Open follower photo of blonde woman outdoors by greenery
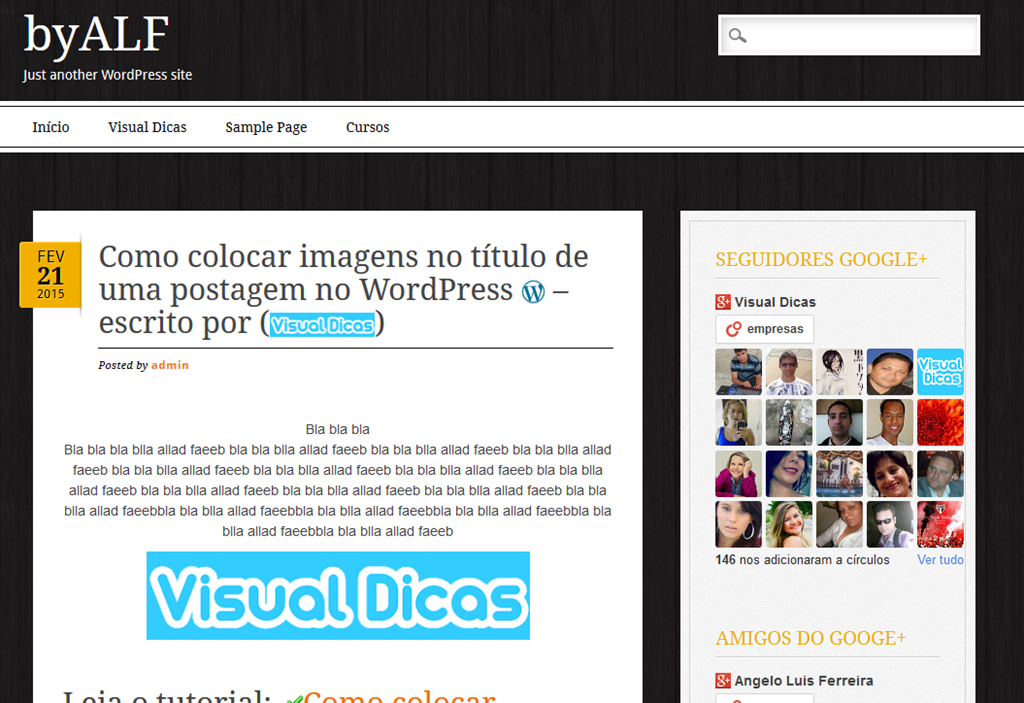This screenshot has height=703, width=1024. (789, 524)
